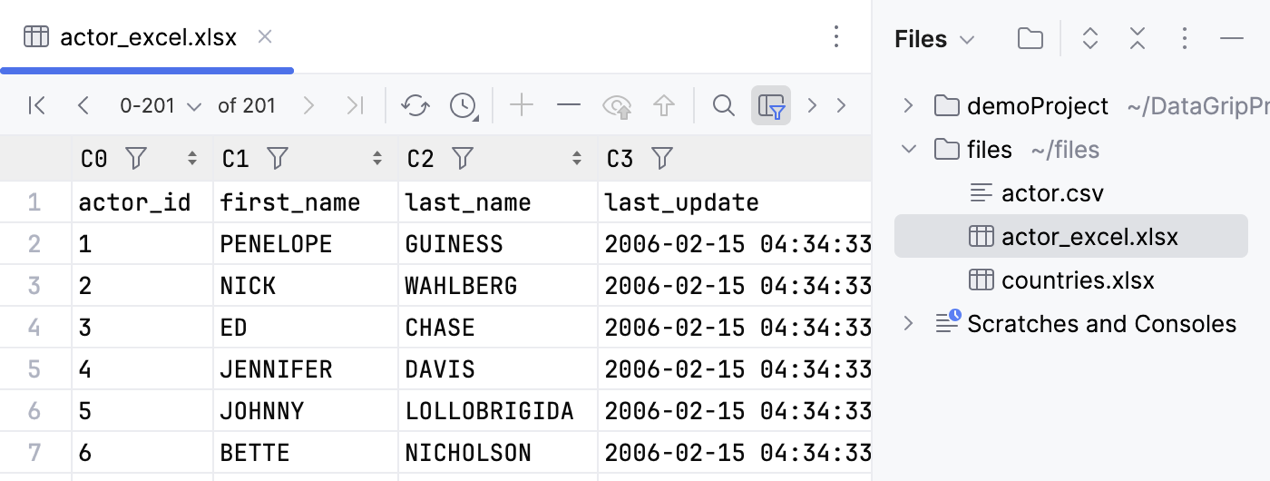Click the magnifier search icon in toolbar
Viewport: 1270px width, 481px height.
[723, 105]
